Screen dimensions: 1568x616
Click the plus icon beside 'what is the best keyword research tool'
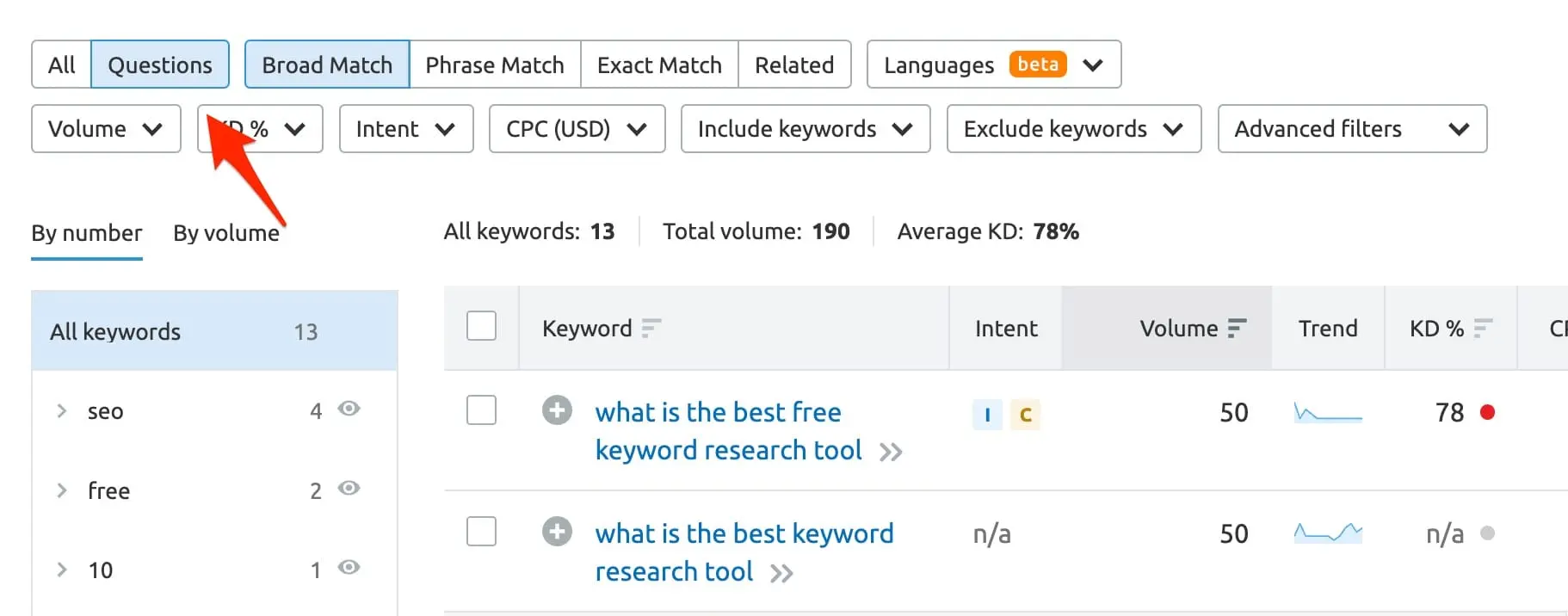[557, 532]
